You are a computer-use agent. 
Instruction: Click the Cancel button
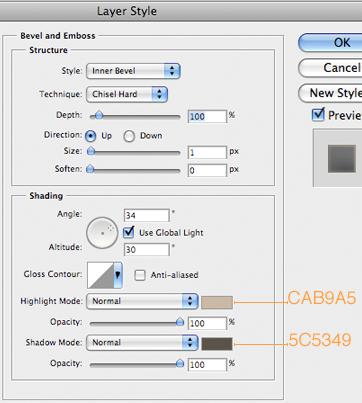pos(330,68)
